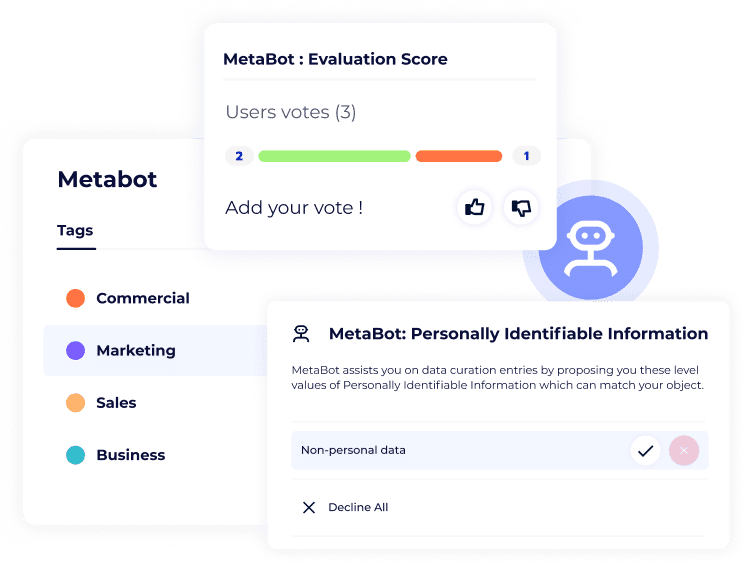This screenshot has height=581, width=750.
Task: Reject Non-personal data with pink X
Action: pyautogui.click(x=684, y=451)
